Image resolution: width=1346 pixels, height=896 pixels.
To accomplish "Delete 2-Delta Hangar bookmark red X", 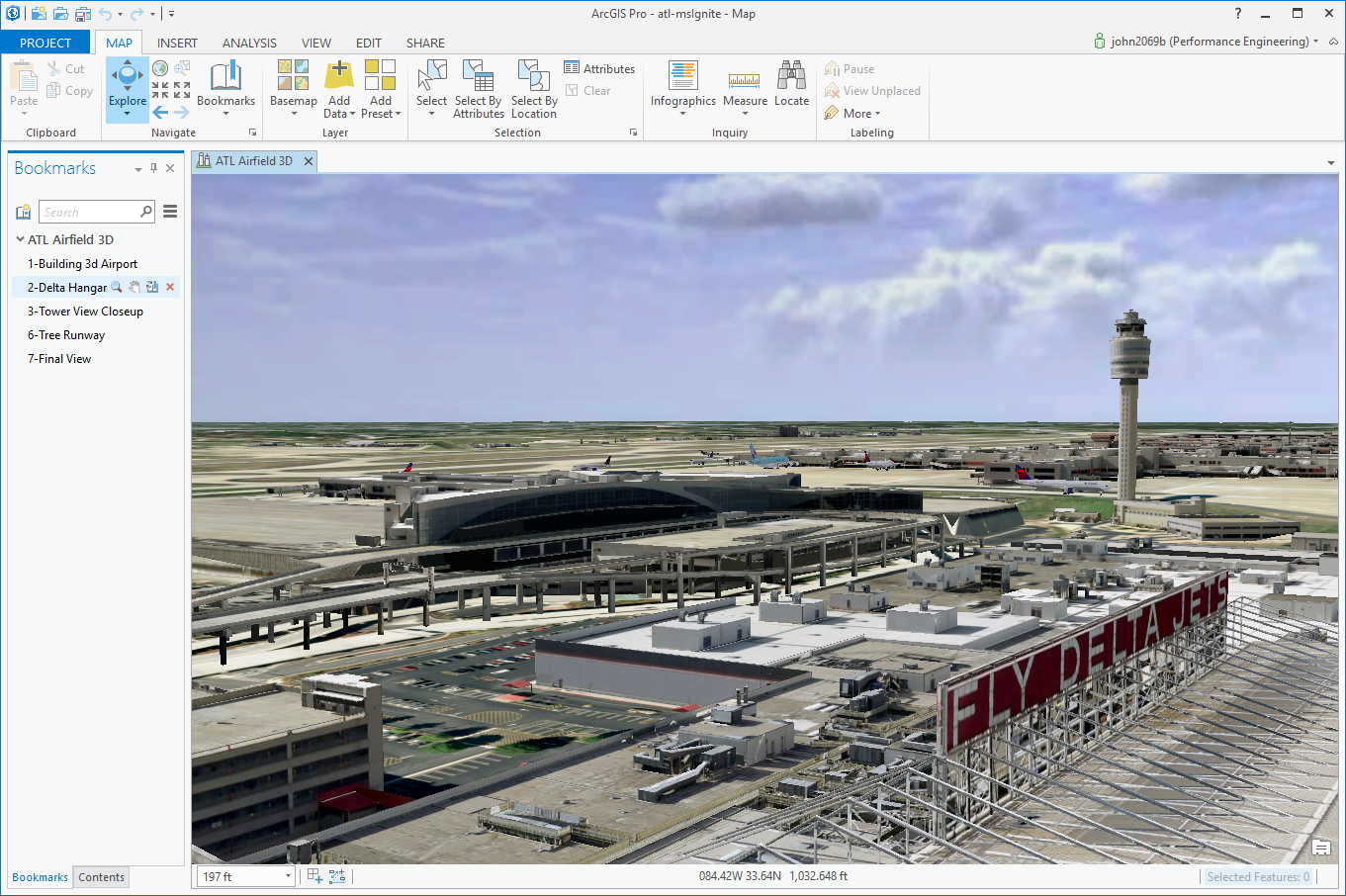I will 170,287.
